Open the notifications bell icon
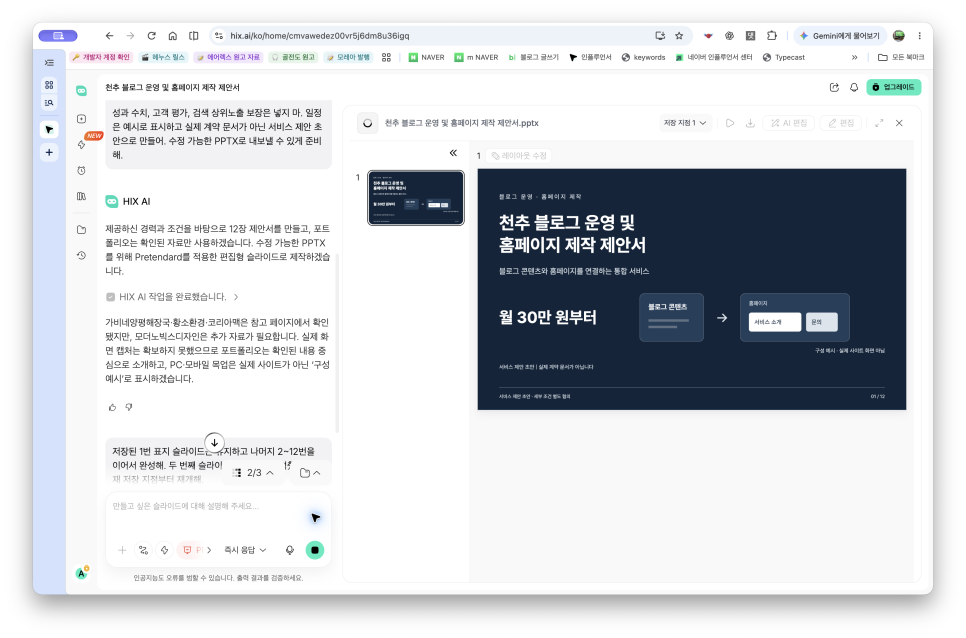 pyautogui.click(x=854, y=87)
